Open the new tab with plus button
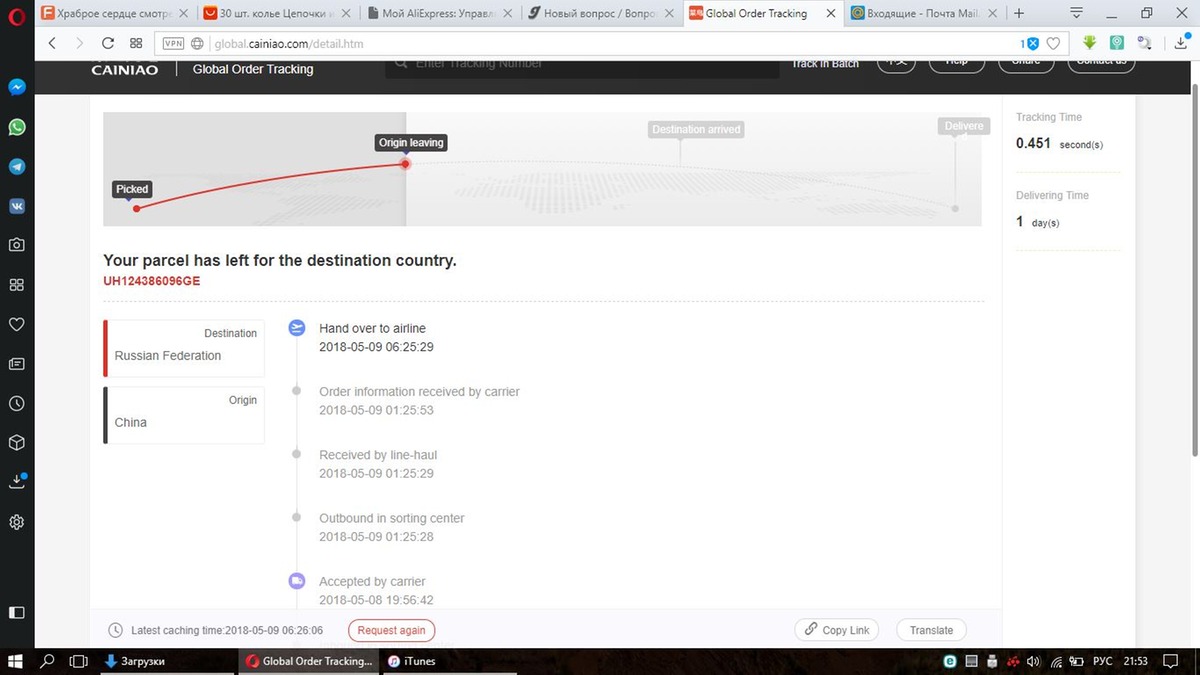 click(1019, 14)
